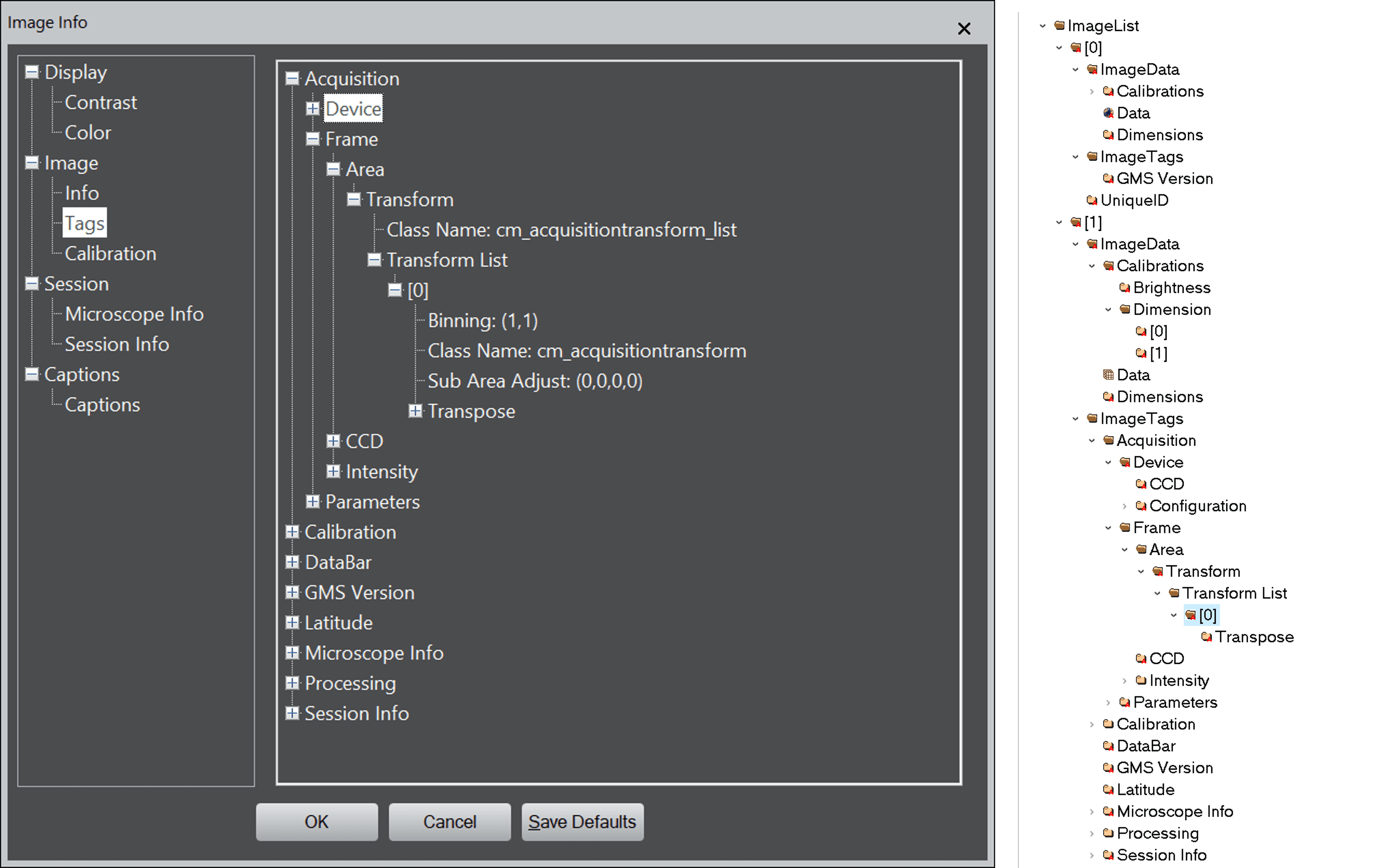The height and width of the screenshot is (868, 1394).
Task: Expand Calibration node in Image Info tags
Action: coord(293,532)
